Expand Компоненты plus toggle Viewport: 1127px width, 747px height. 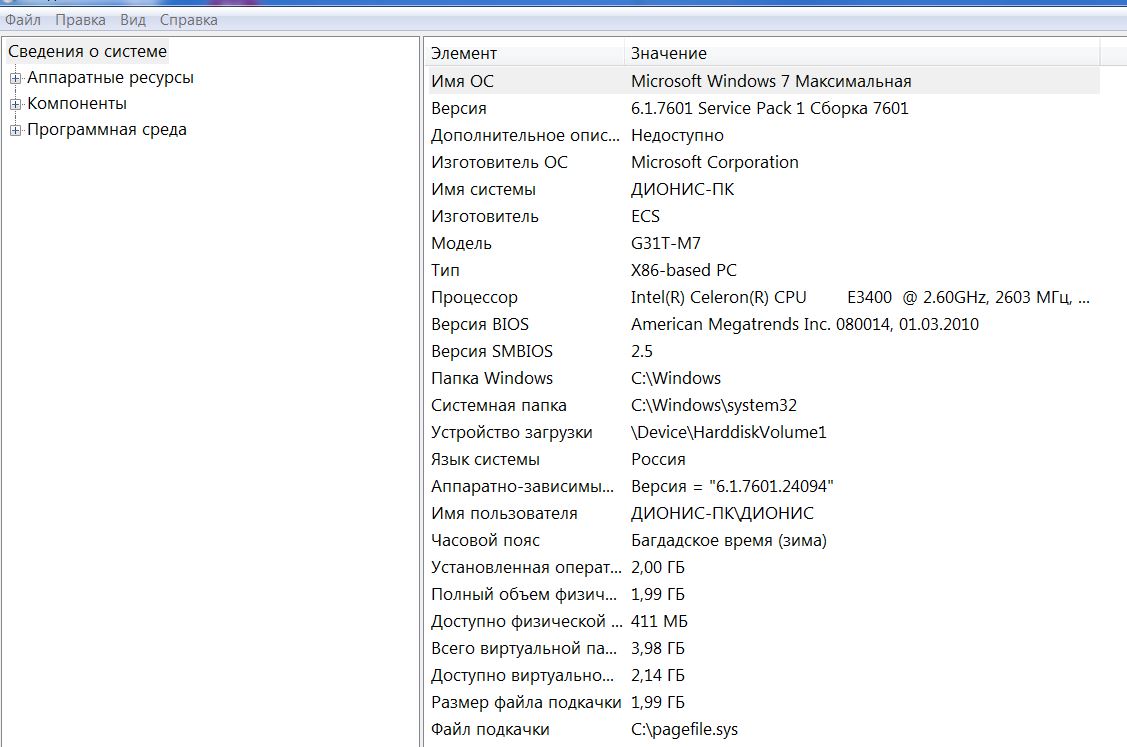(15, 104)
